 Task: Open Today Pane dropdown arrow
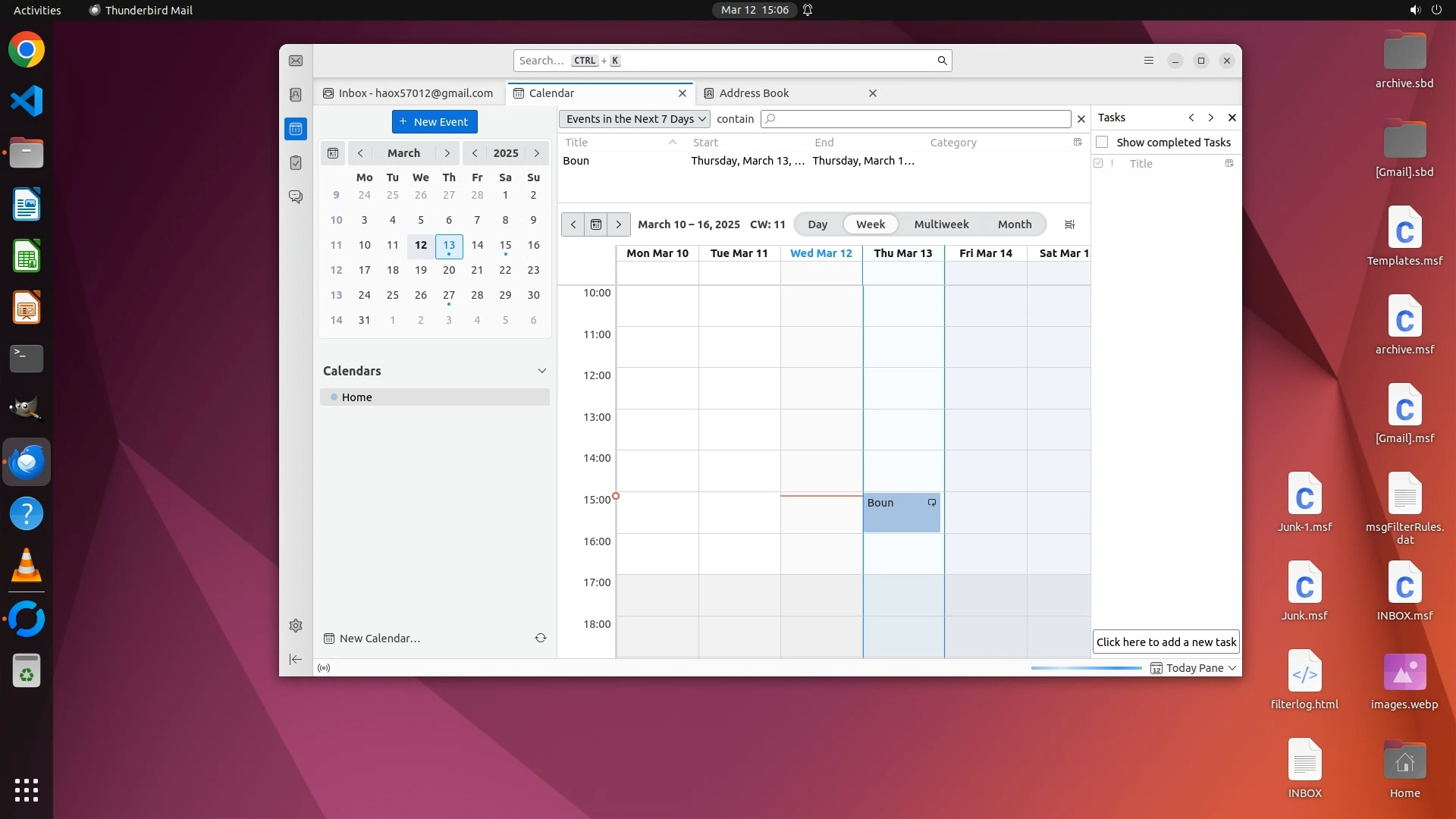click(x=1232, y=668)
